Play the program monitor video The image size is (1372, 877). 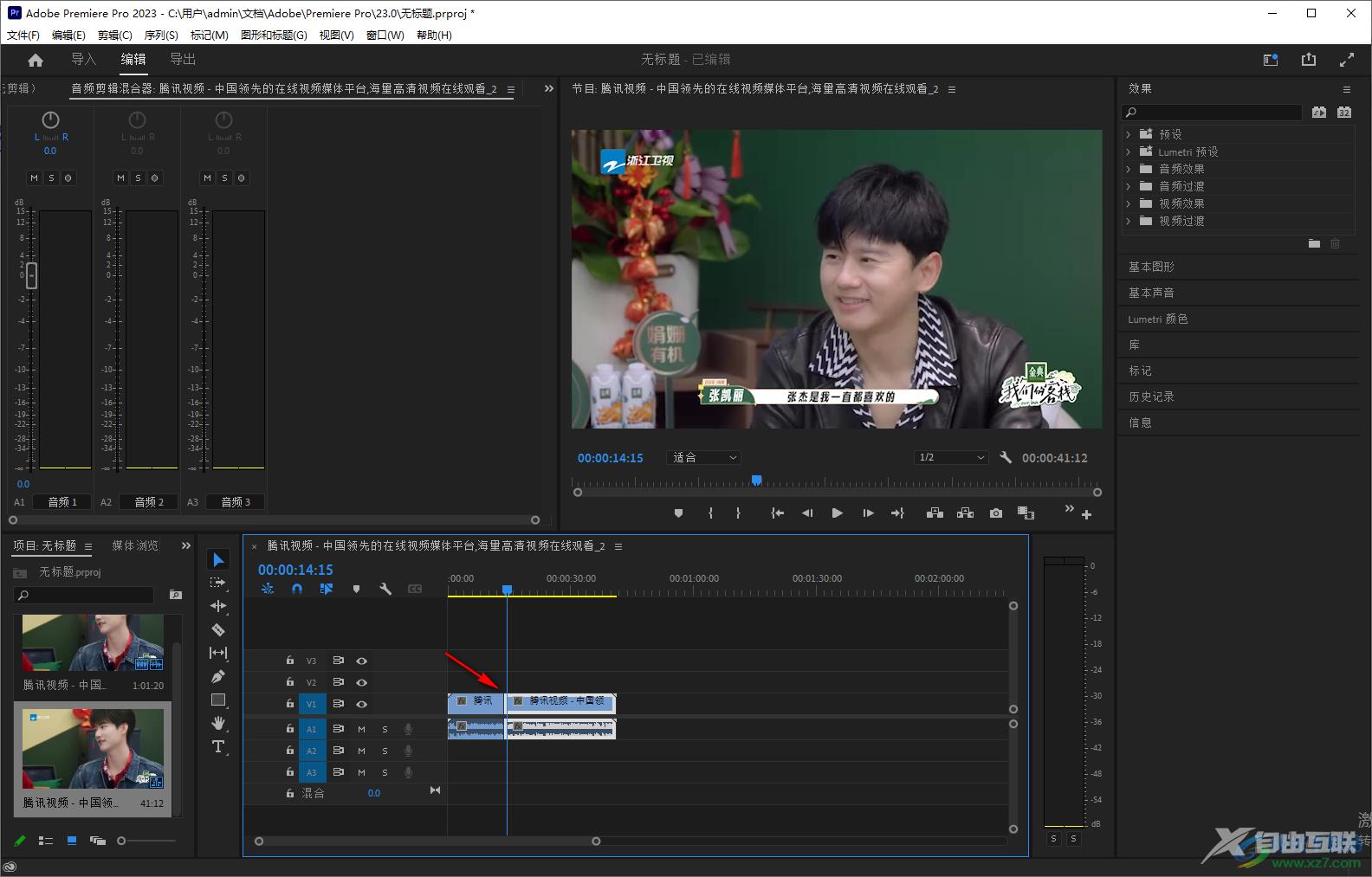tap(837, 513)
